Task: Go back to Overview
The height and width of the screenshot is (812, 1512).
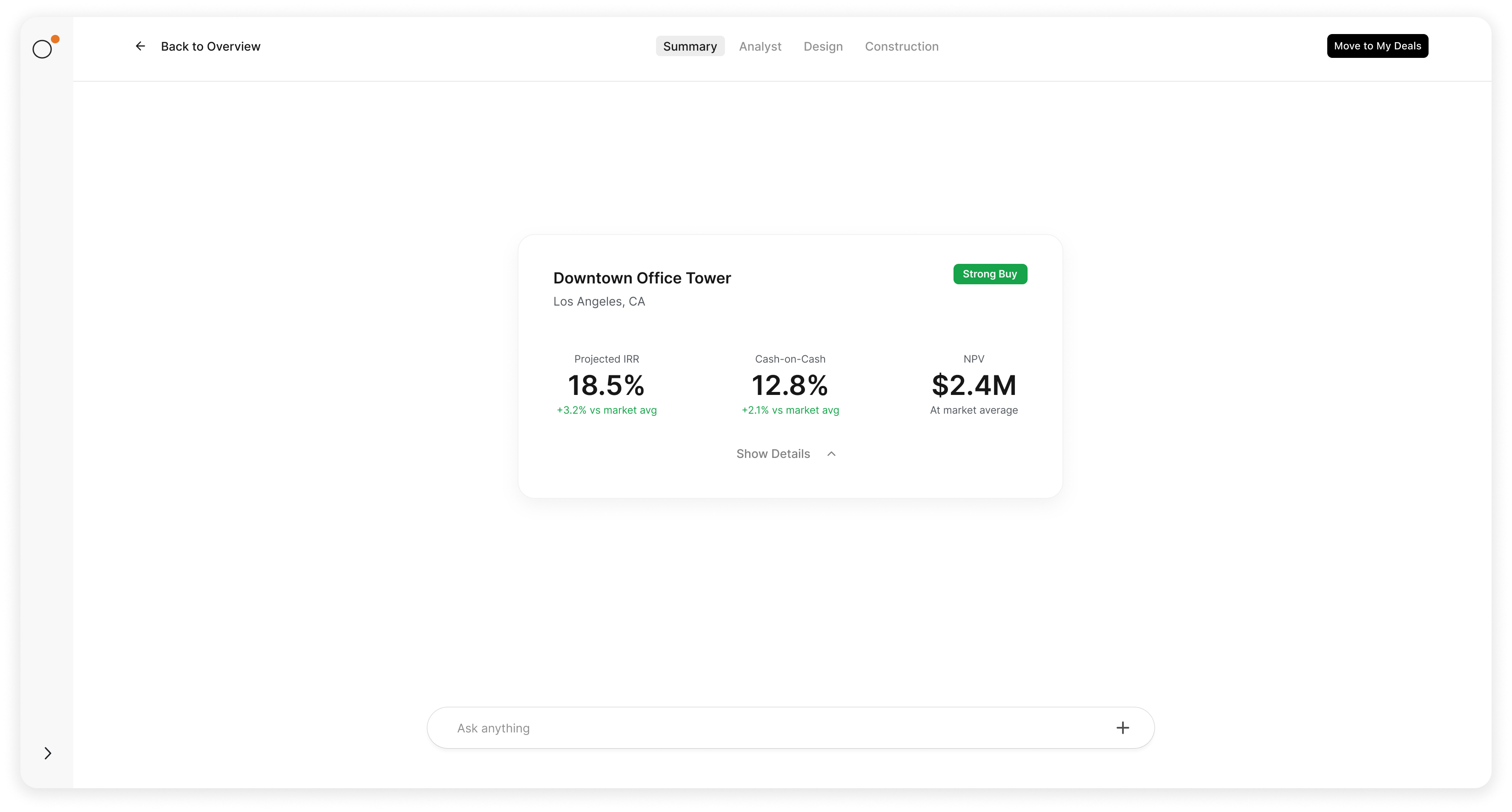Action: point(210,46)
